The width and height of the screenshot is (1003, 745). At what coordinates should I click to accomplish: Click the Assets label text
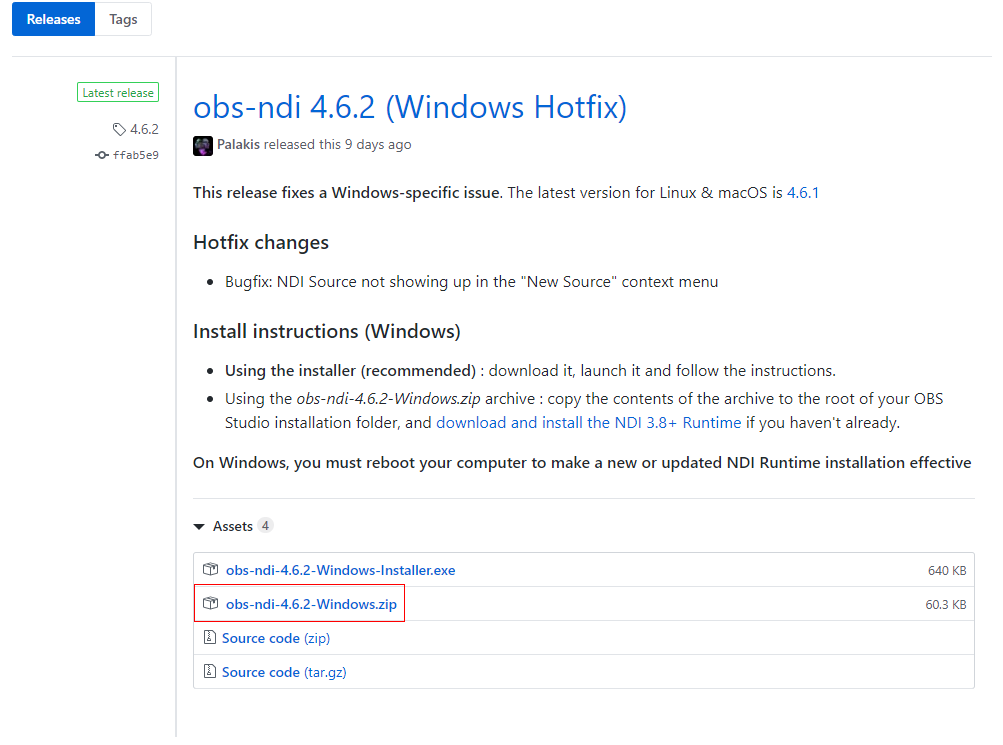coord(233,526)
